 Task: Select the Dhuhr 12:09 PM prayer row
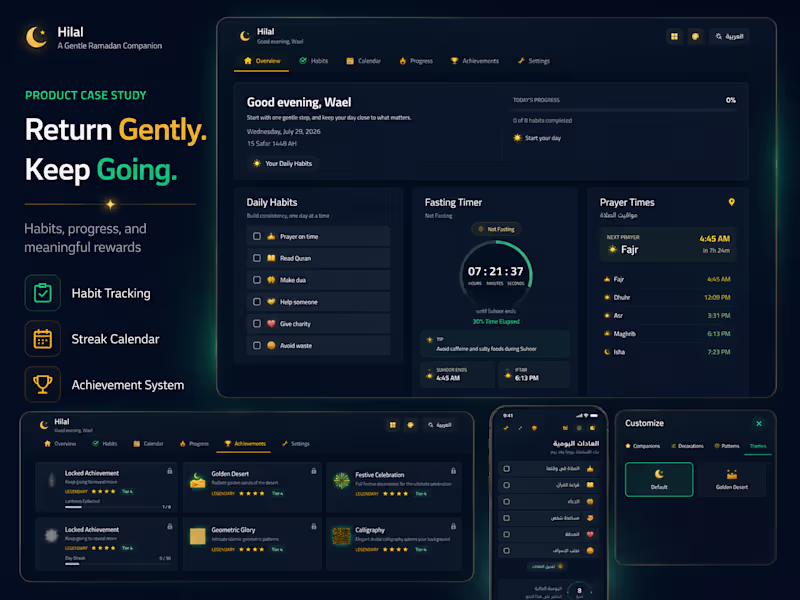[668, 297]
